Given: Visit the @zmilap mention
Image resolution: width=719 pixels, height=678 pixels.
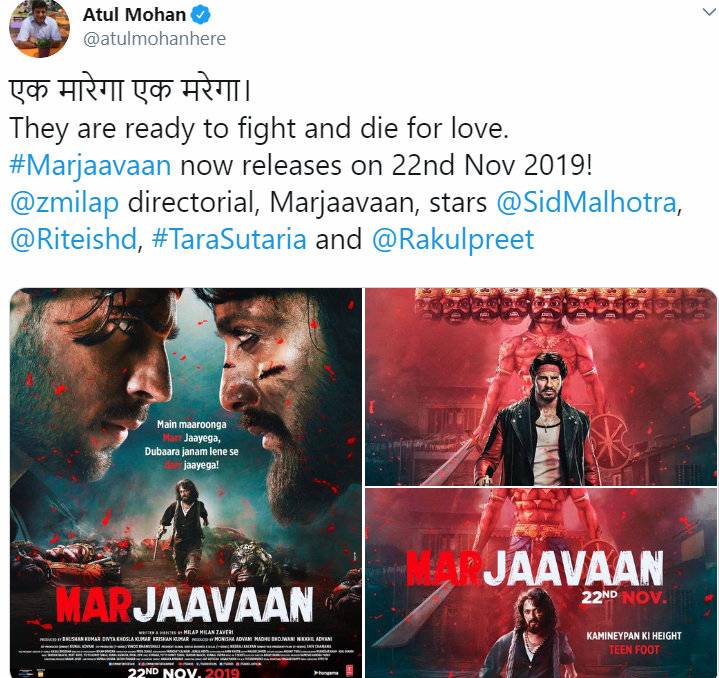Looking at the screenshot, I should coord(64,202).
